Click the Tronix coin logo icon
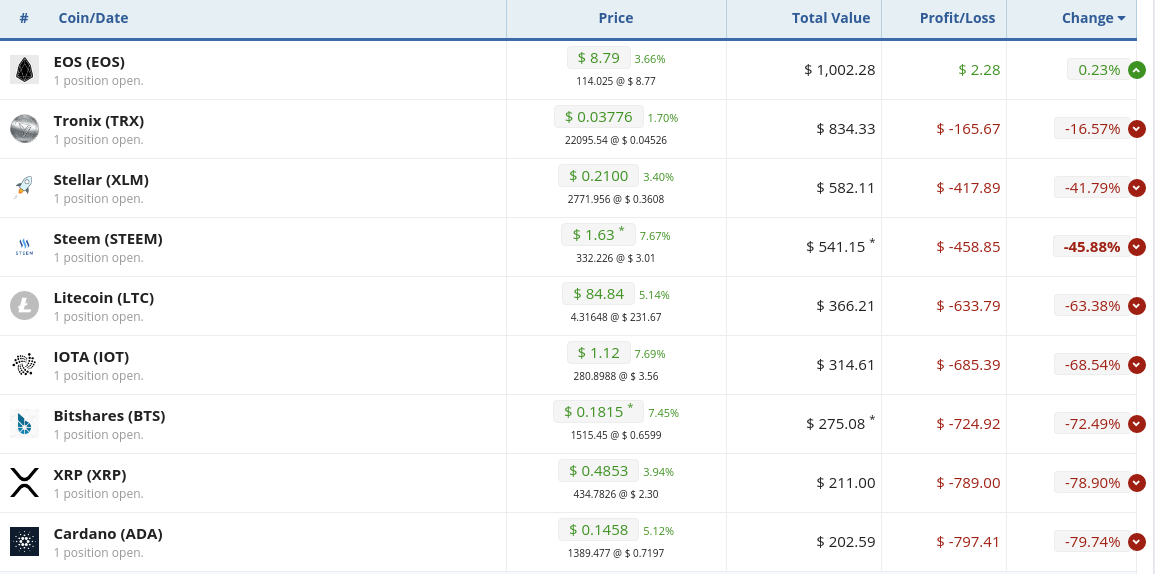Image resolution: width=1155 pixels, height=574 pixels. point(24,128)
